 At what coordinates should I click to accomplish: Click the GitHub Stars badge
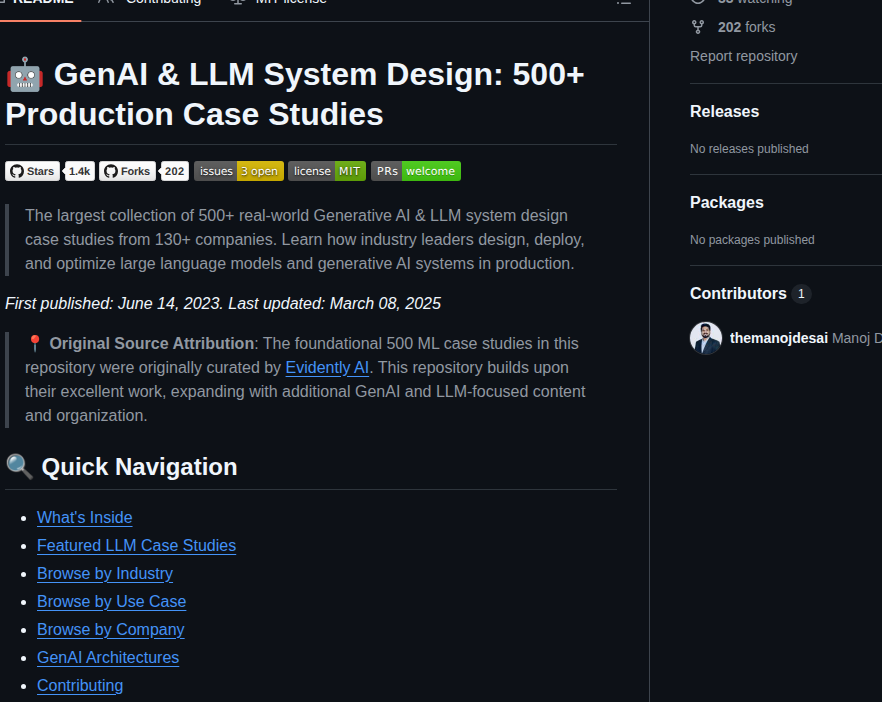click(32, 171)
